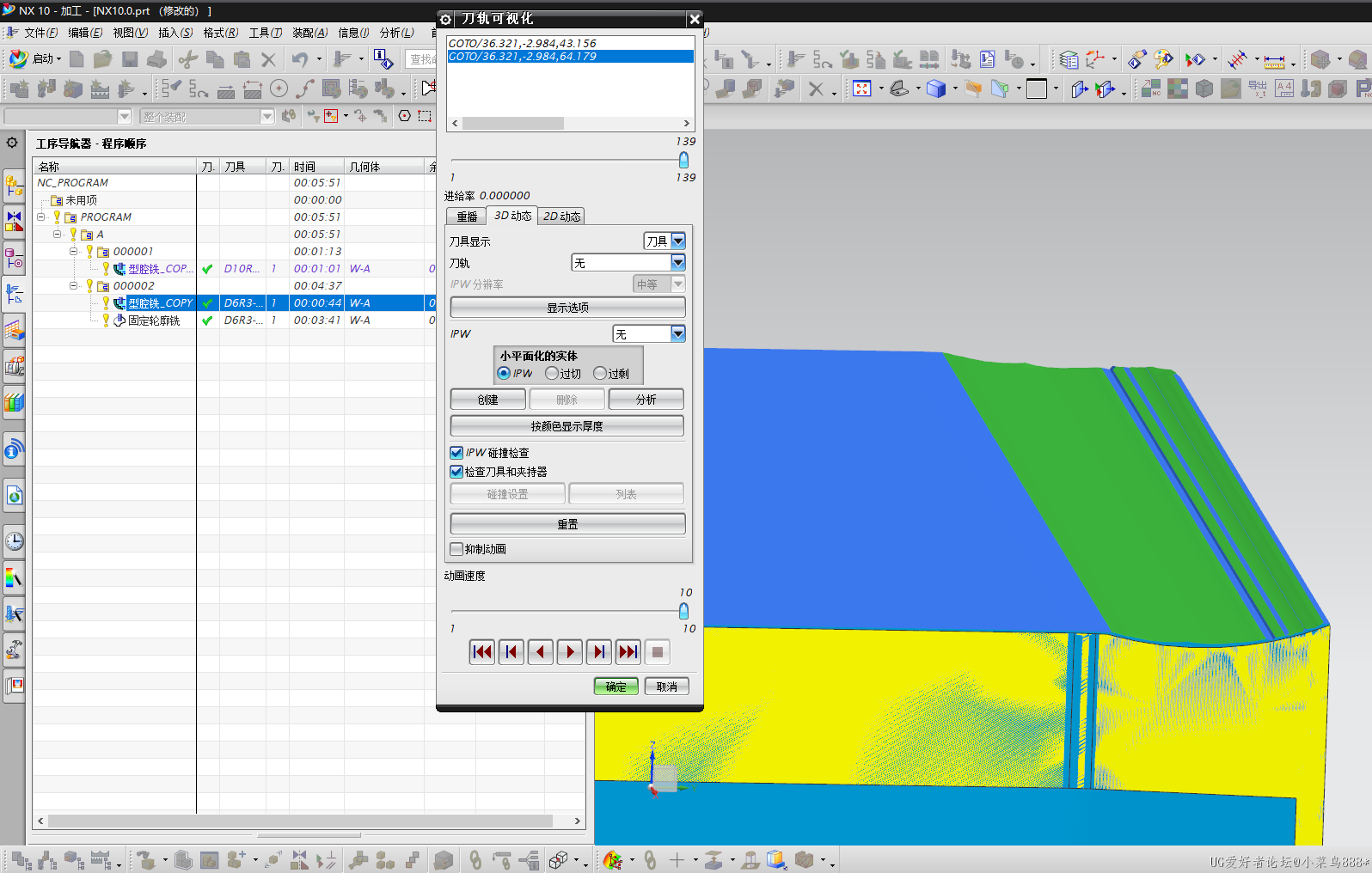
Task: Collapse the 000001 tree node
Action: pyautogui.click(x=73, y=252)
